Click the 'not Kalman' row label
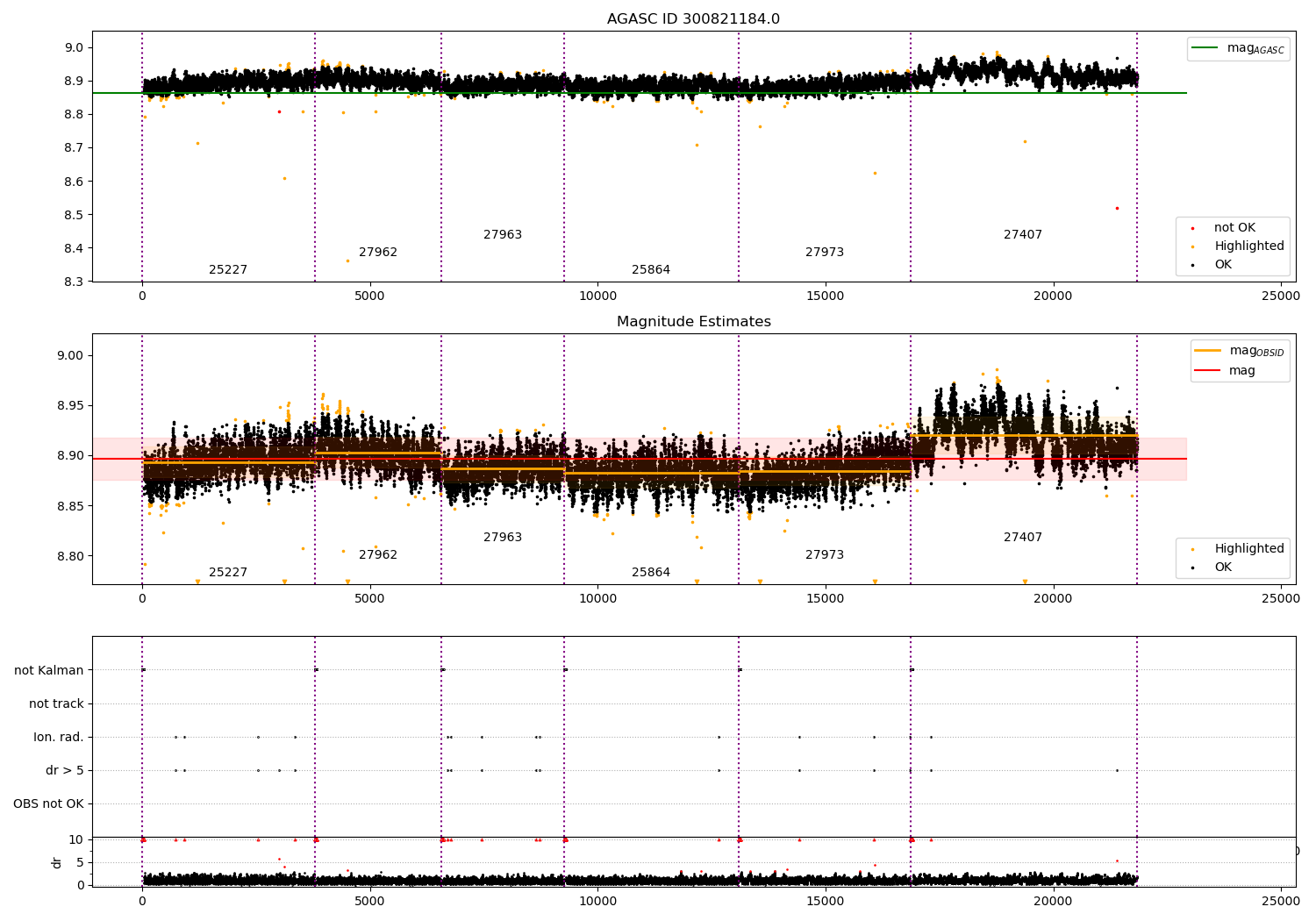1316x921 pixels. [49, 671]
